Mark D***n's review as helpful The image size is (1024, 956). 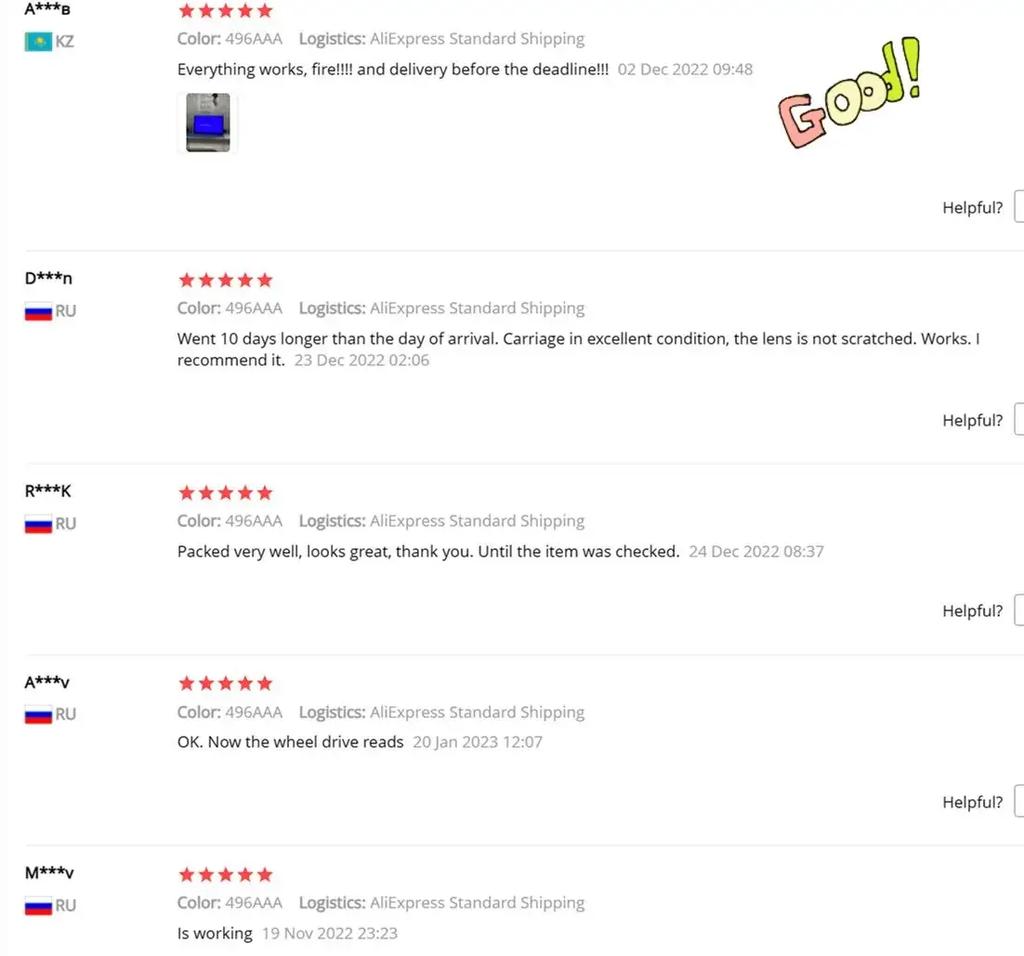click(1018, 420)
